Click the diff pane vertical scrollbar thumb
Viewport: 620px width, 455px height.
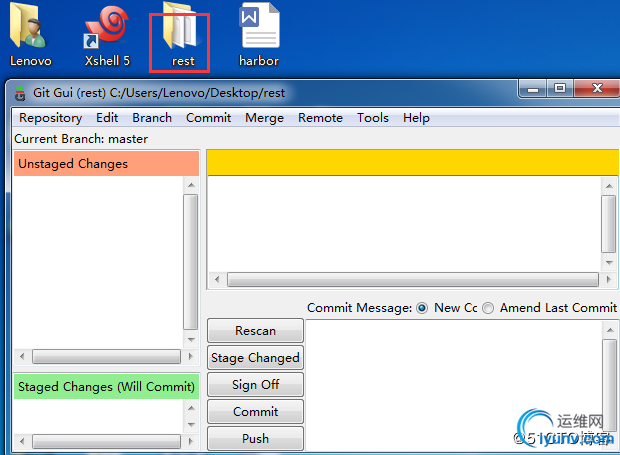609,224
